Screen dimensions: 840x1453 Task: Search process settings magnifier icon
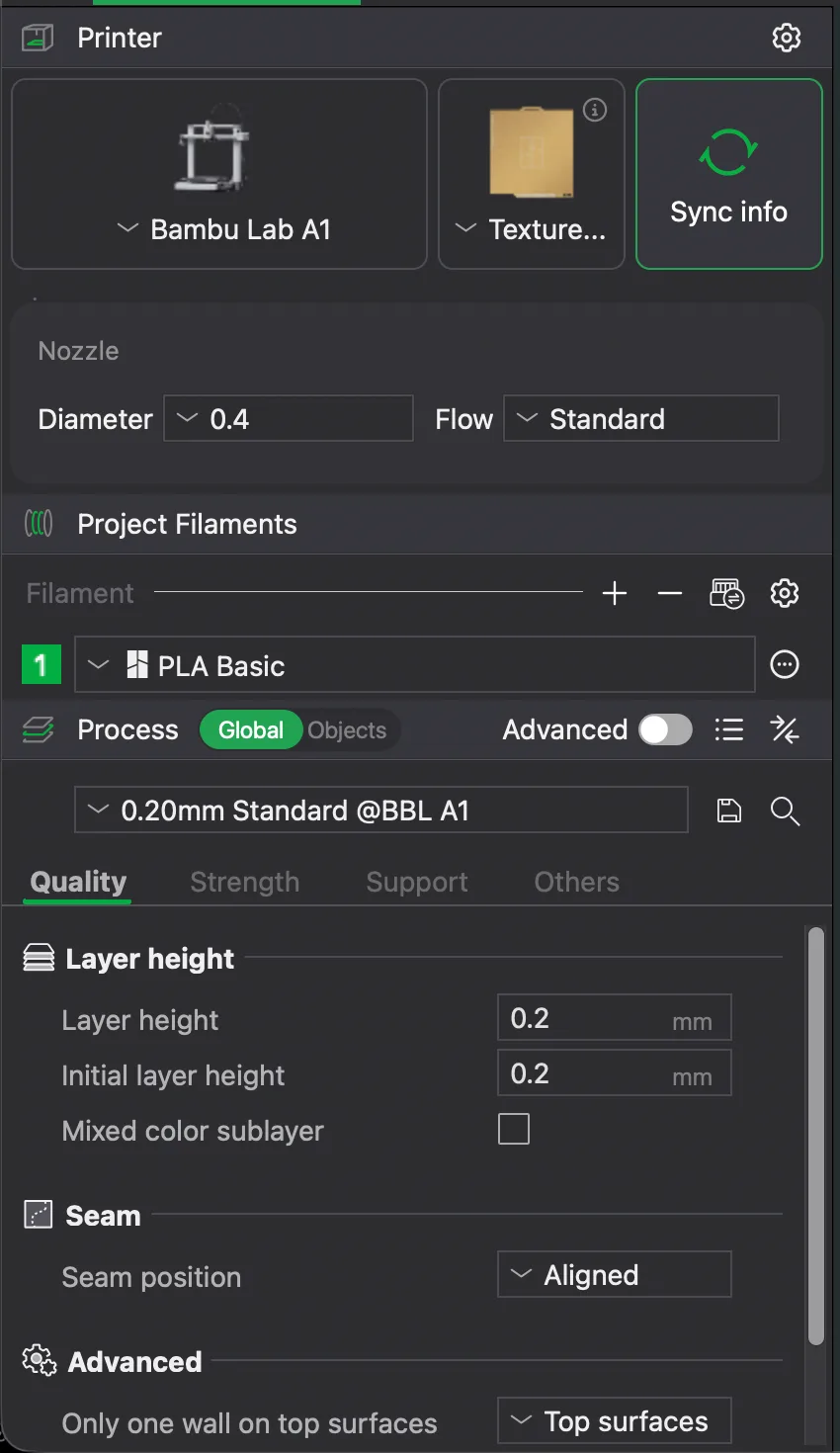coord(785,811)
